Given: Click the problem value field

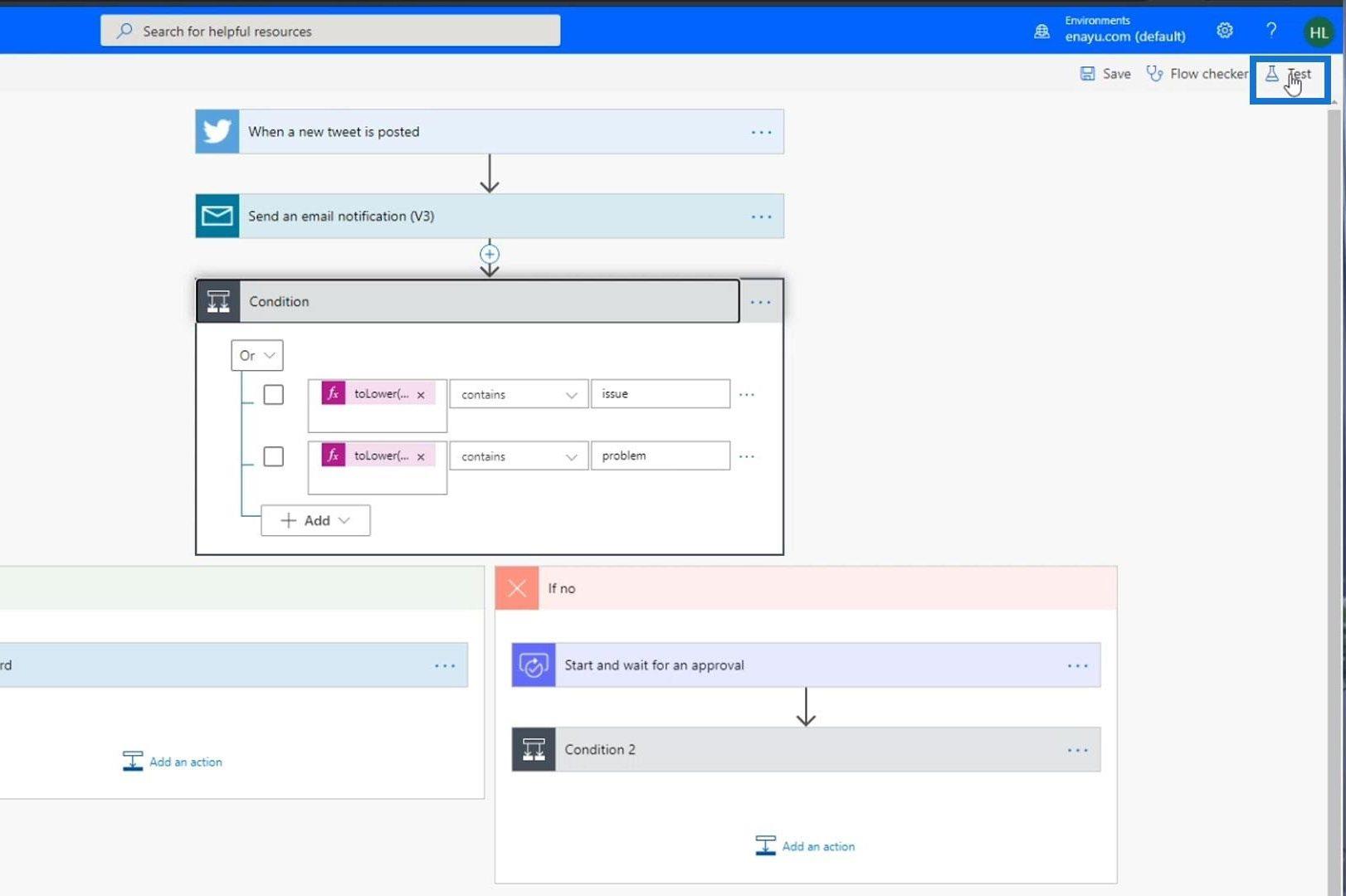Looking at the screenshot, I should [x=661, y=455].
